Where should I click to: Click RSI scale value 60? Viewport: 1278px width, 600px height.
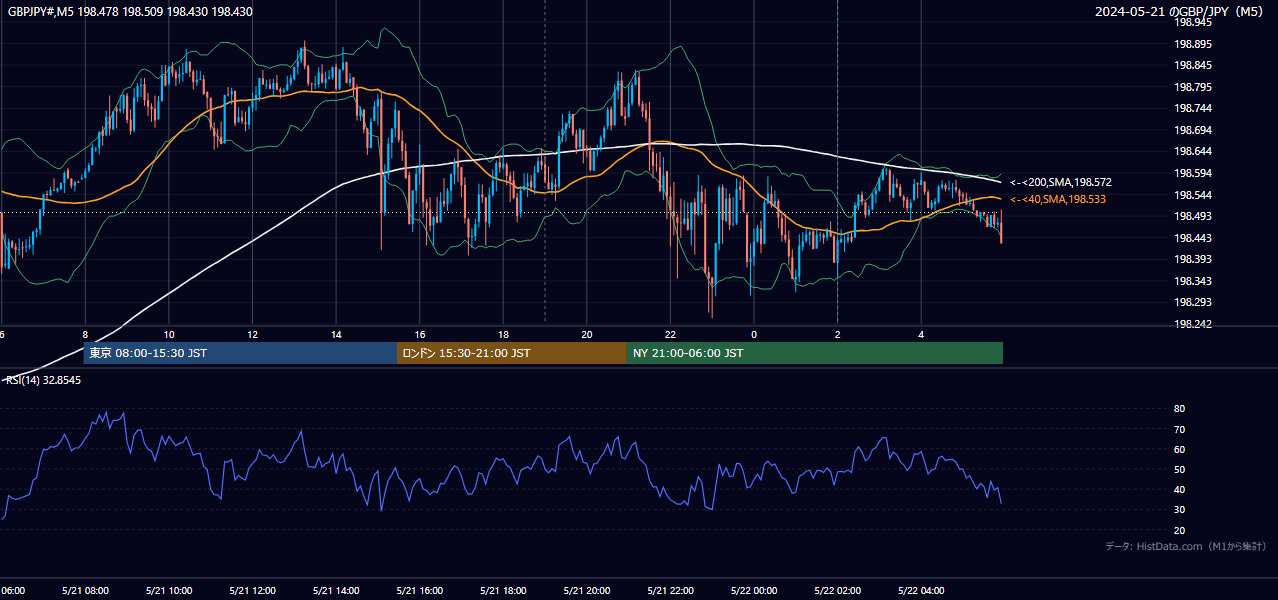pos(1179,450)
